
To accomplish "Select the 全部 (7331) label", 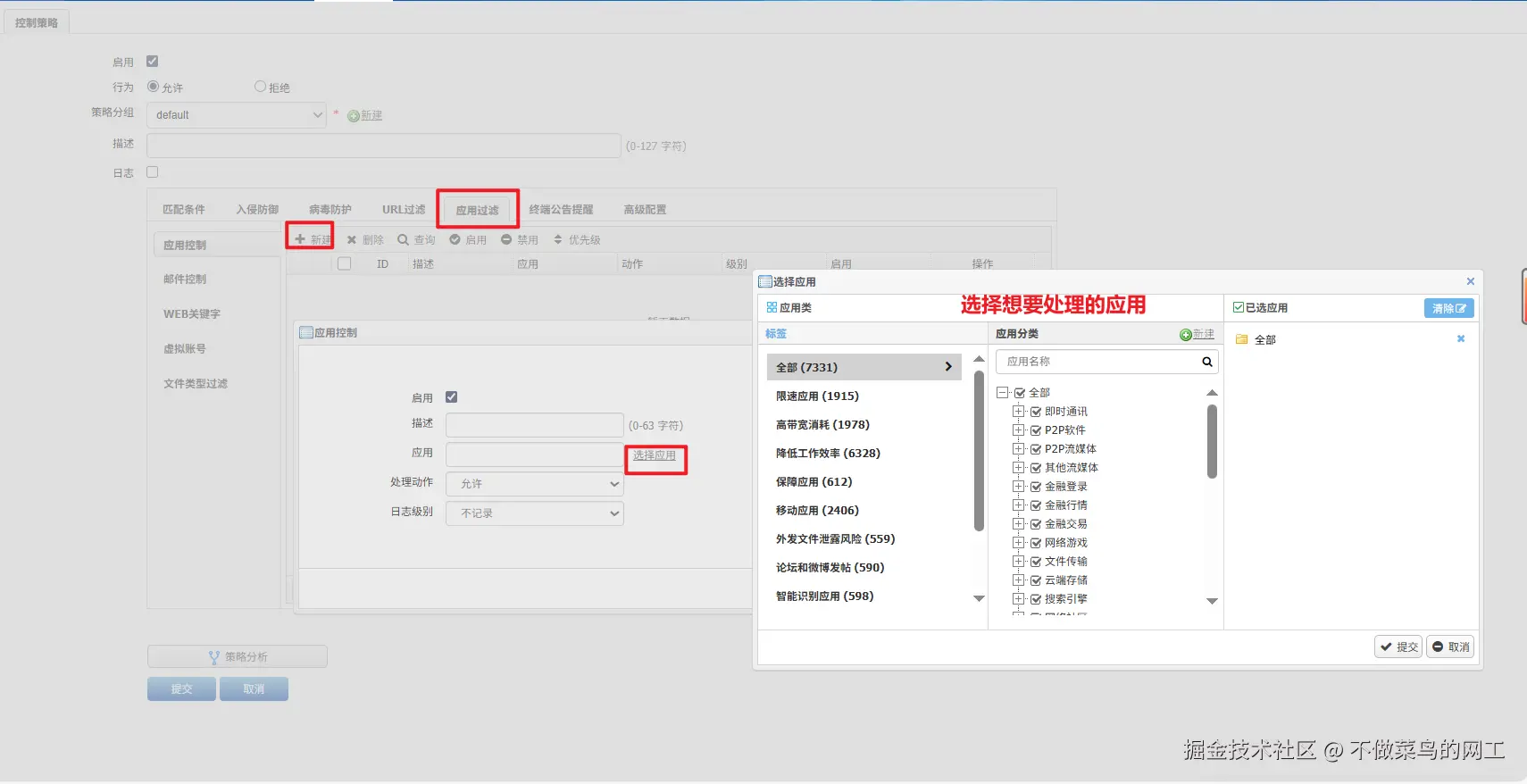I will 864,367.
